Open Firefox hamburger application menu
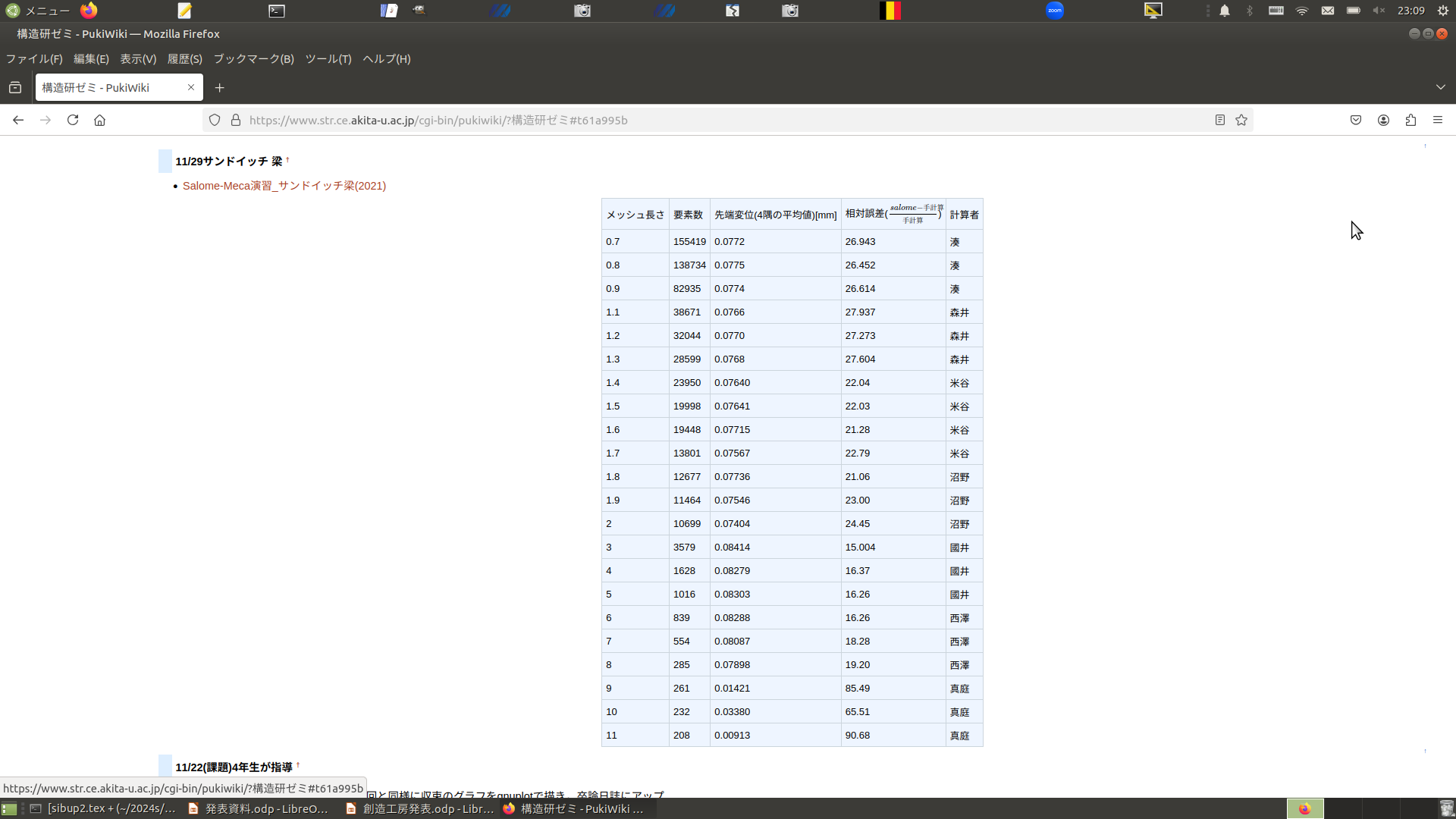Screen dimensions: 1456x819 click(x=1438, y=120)
